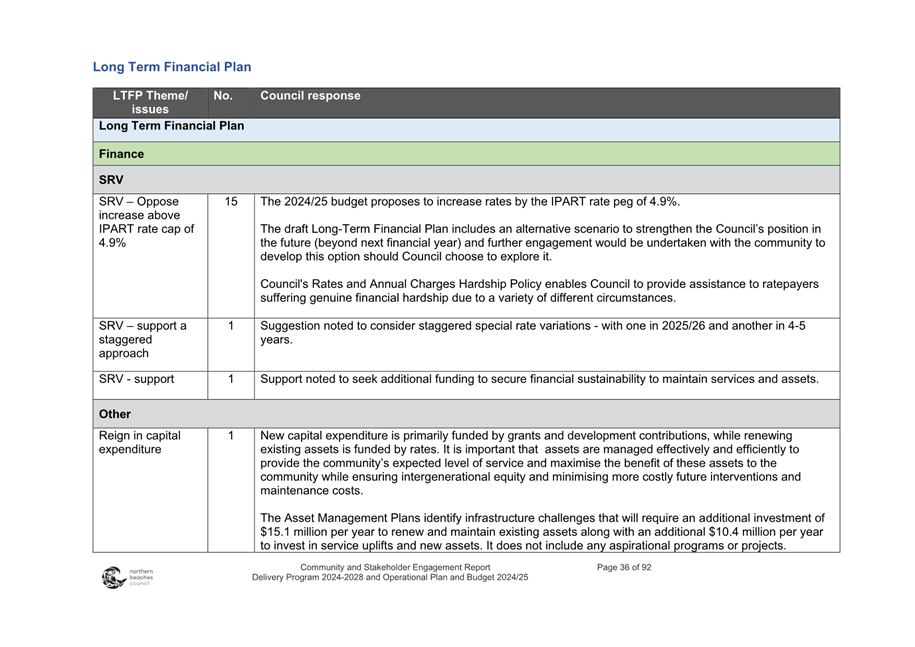Select the 'Reign in capital expenditure' cell
Image resolution: width=915 pixels, height=647 pixels.
point(139,442)
